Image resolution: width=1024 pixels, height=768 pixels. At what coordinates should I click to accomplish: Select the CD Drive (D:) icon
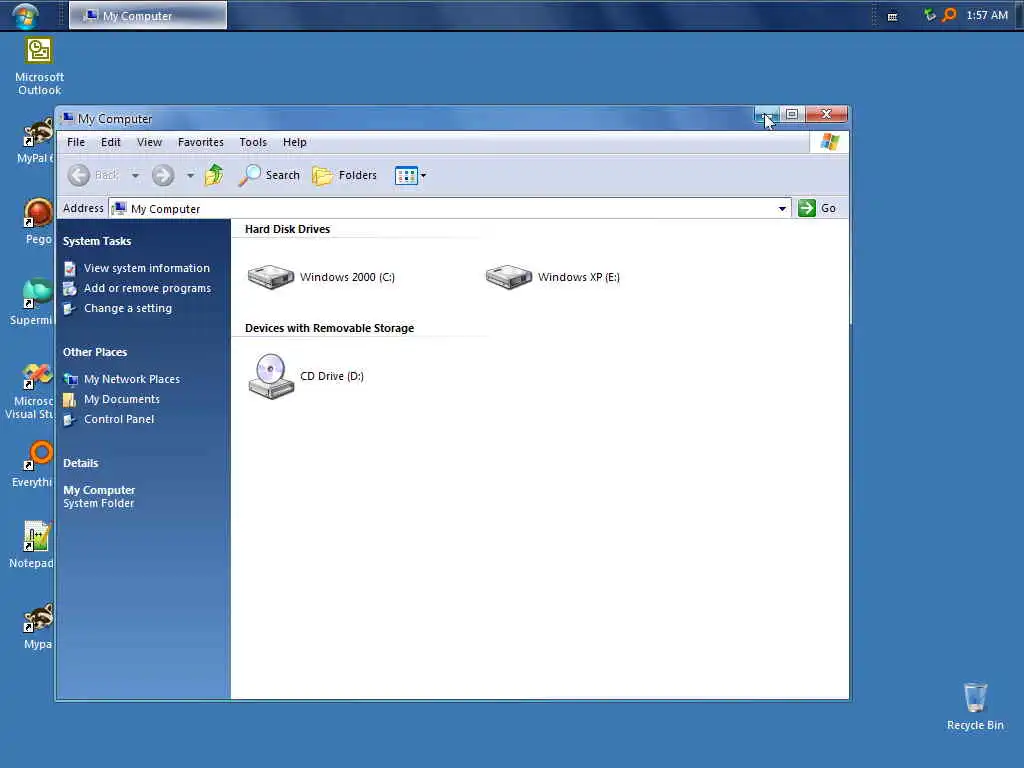(306, 376)
